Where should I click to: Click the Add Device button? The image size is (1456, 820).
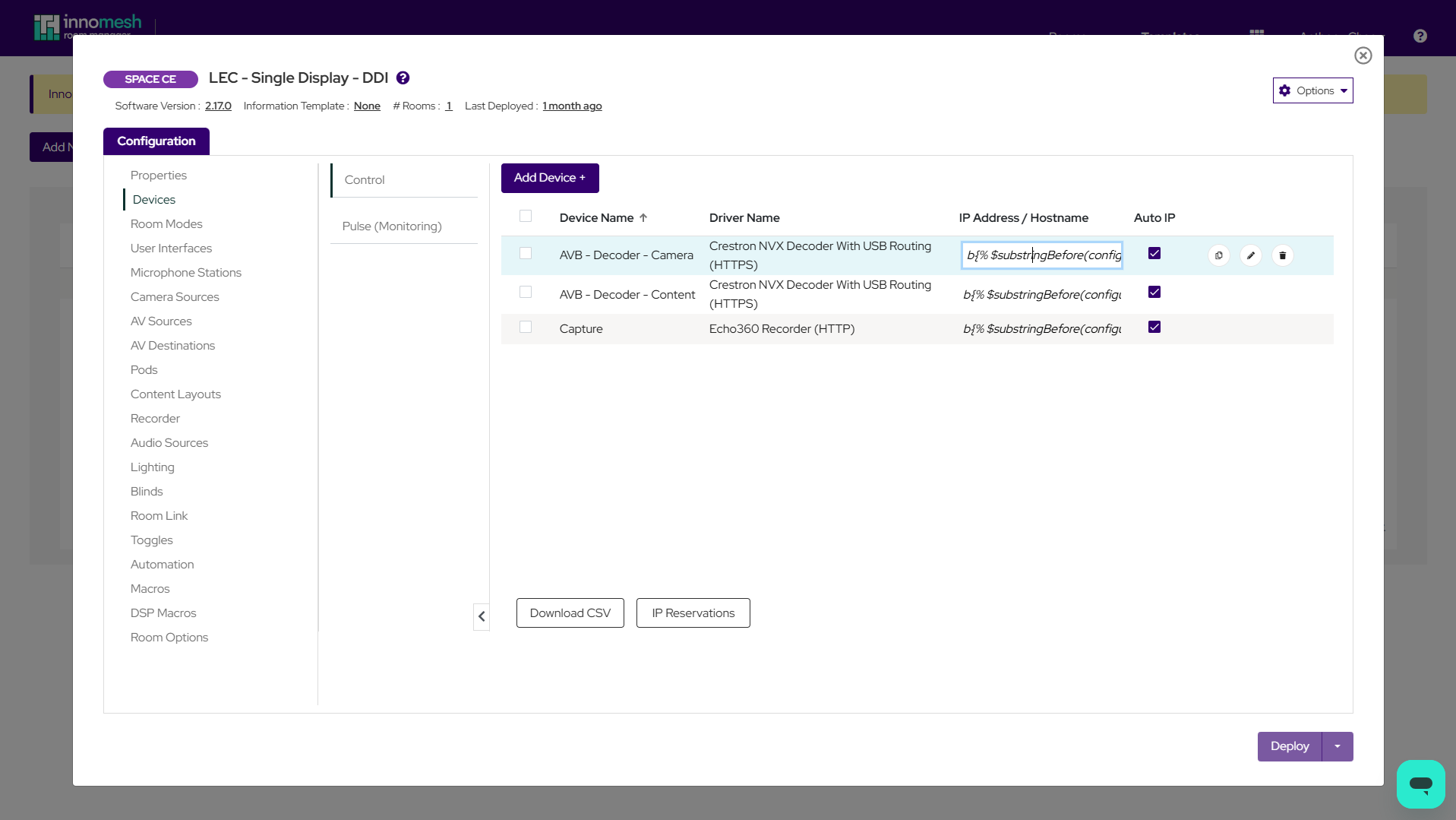[550, 178]
